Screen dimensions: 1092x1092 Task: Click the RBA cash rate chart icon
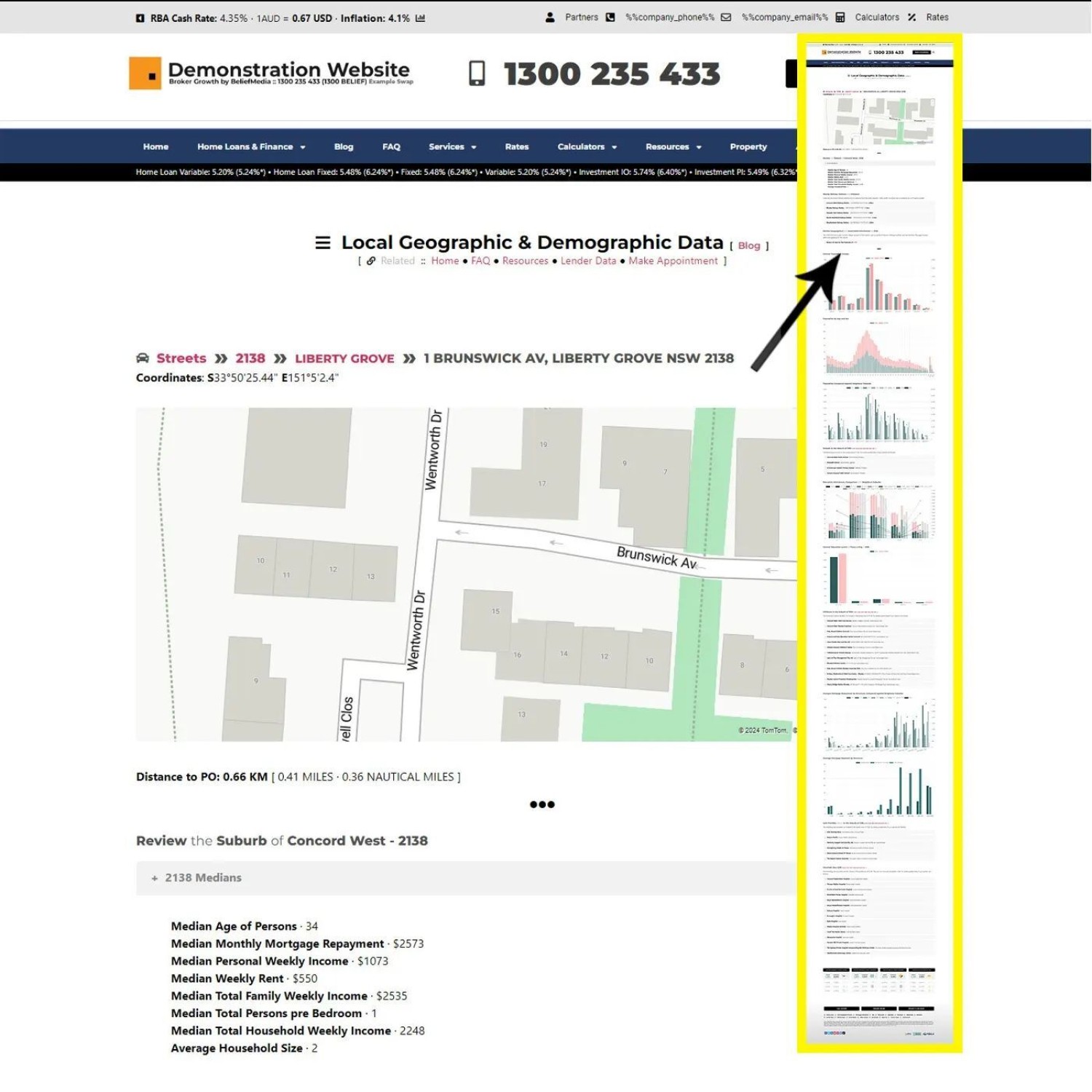pos(420,18)
